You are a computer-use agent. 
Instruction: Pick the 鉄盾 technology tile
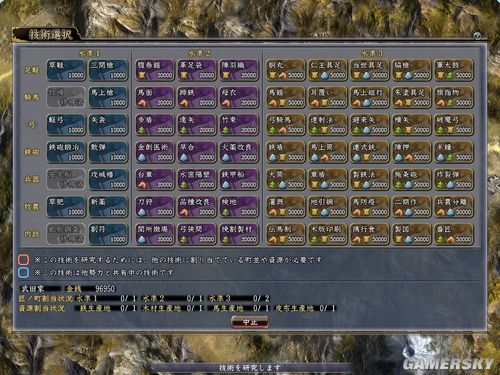tap(286, 152)
